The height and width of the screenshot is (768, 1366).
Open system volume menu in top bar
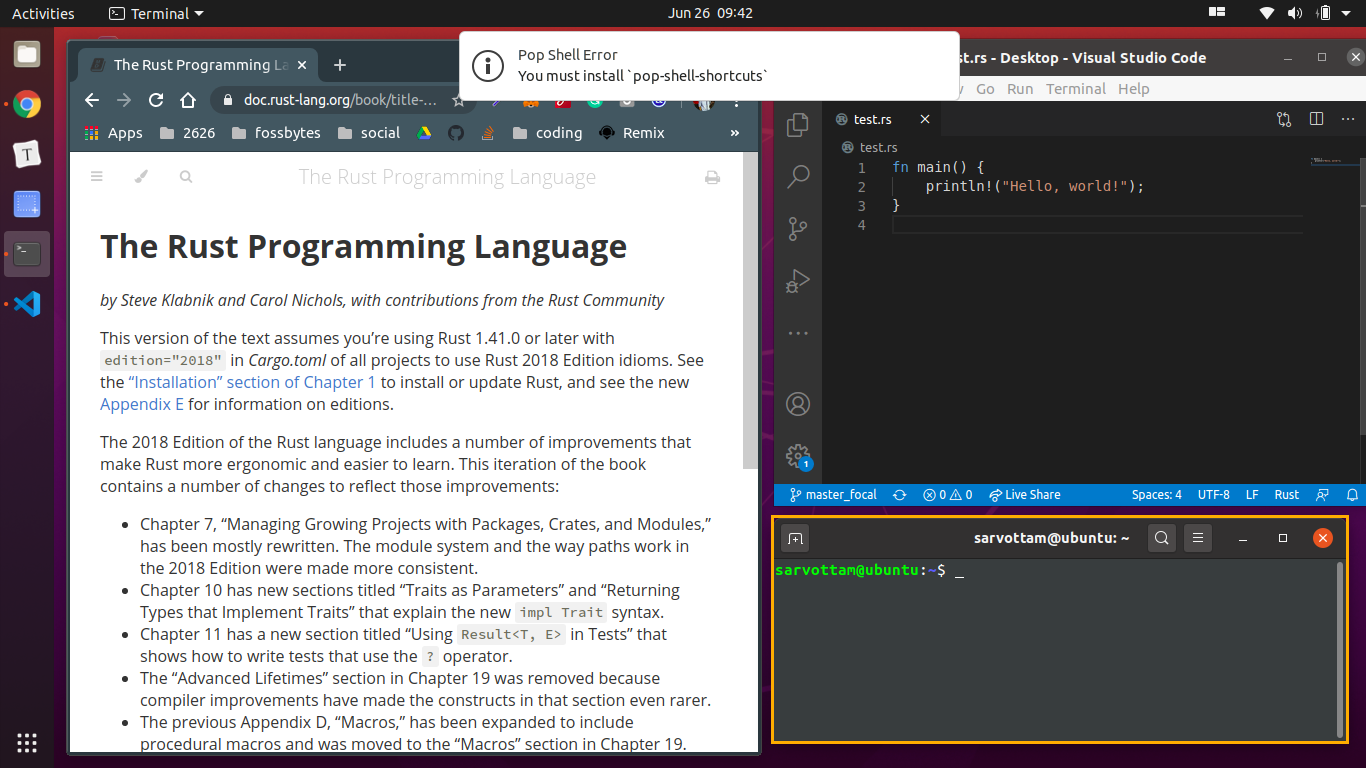(1295, 13)
